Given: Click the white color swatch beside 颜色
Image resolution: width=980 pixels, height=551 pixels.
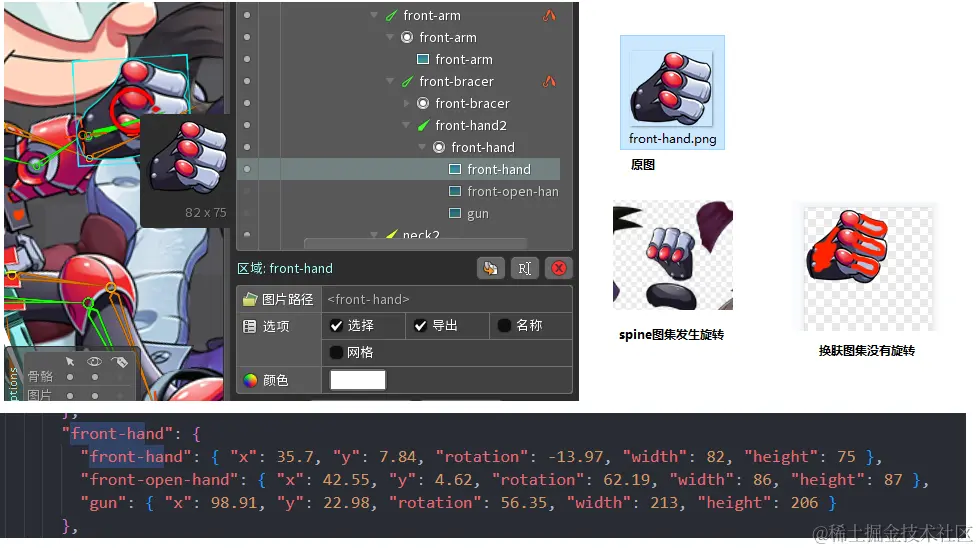Looking at the screenshot, I should click(x=358, y=380).
